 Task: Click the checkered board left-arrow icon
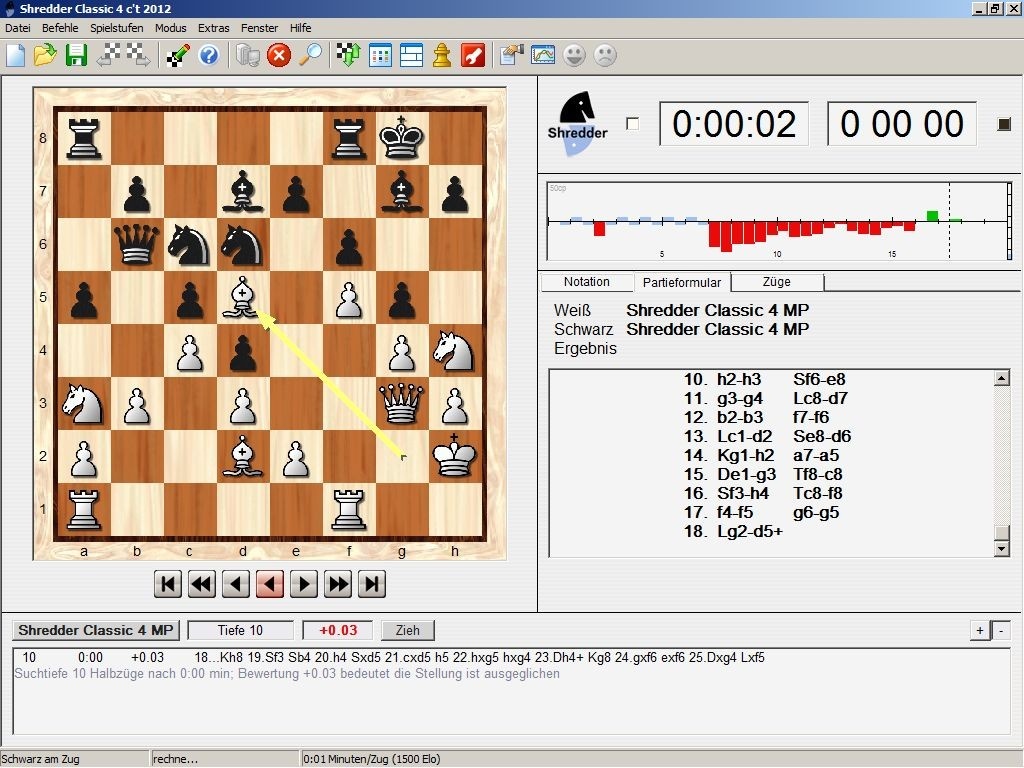(108, 56)
